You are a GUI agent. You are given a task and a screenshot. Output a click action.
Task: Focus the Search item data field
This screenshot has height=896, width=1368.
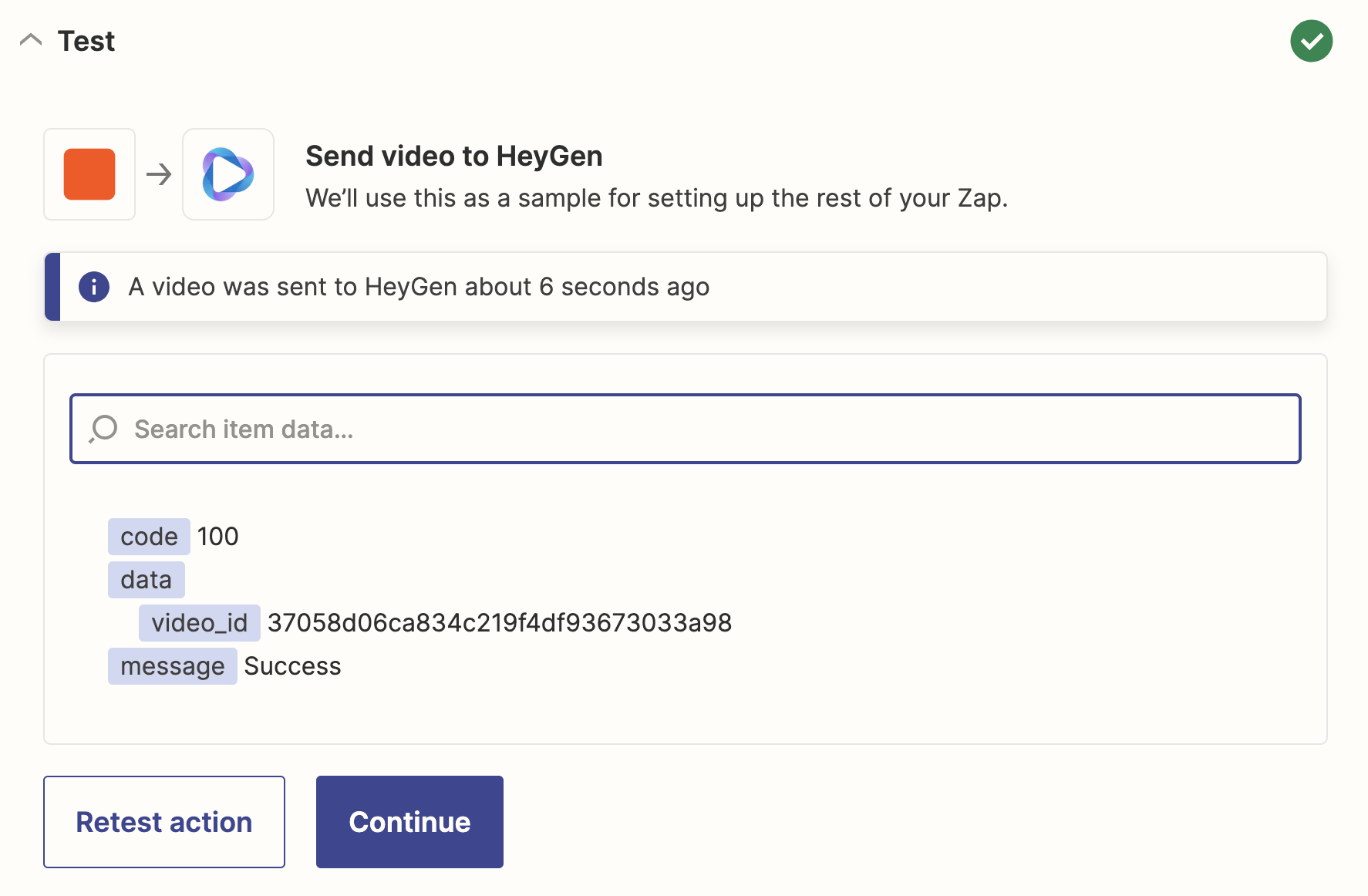point(685,429)
